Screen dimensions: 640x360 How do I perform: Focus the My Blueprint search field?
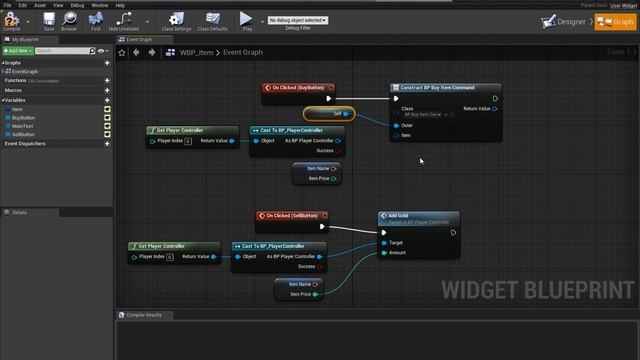(x=62, y=51)
